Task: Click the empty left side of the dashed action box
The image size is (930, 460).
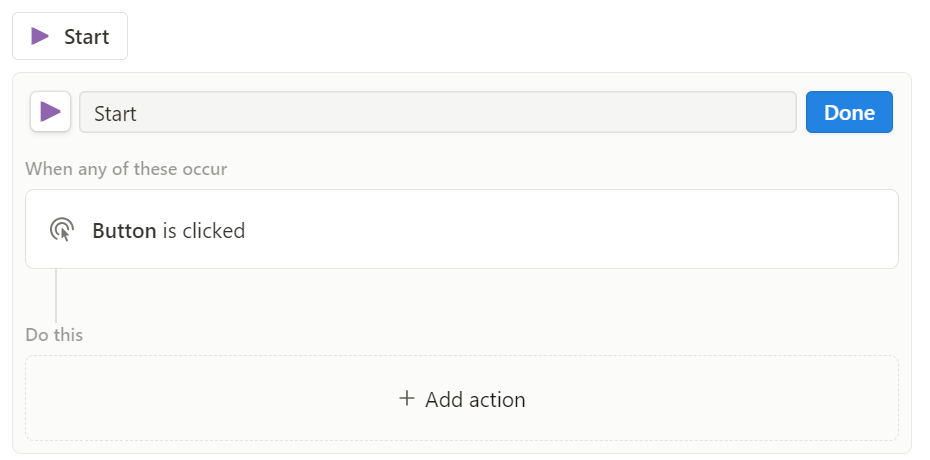Action: 178,398
